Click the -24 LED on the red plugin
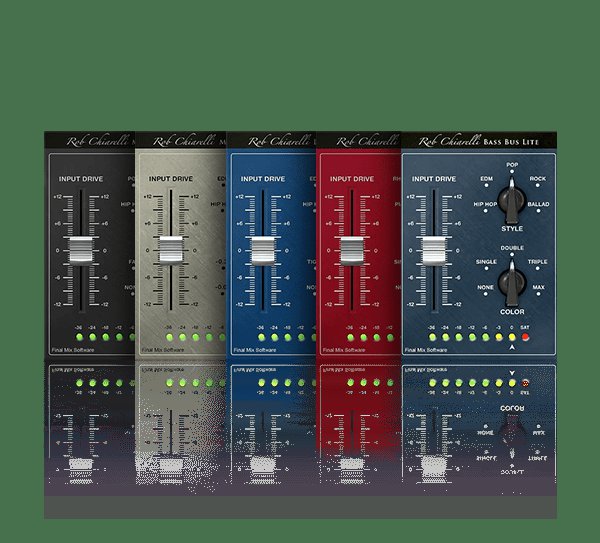Image resolution: width=600 pixels, height=543 pixels. [364, 337]
